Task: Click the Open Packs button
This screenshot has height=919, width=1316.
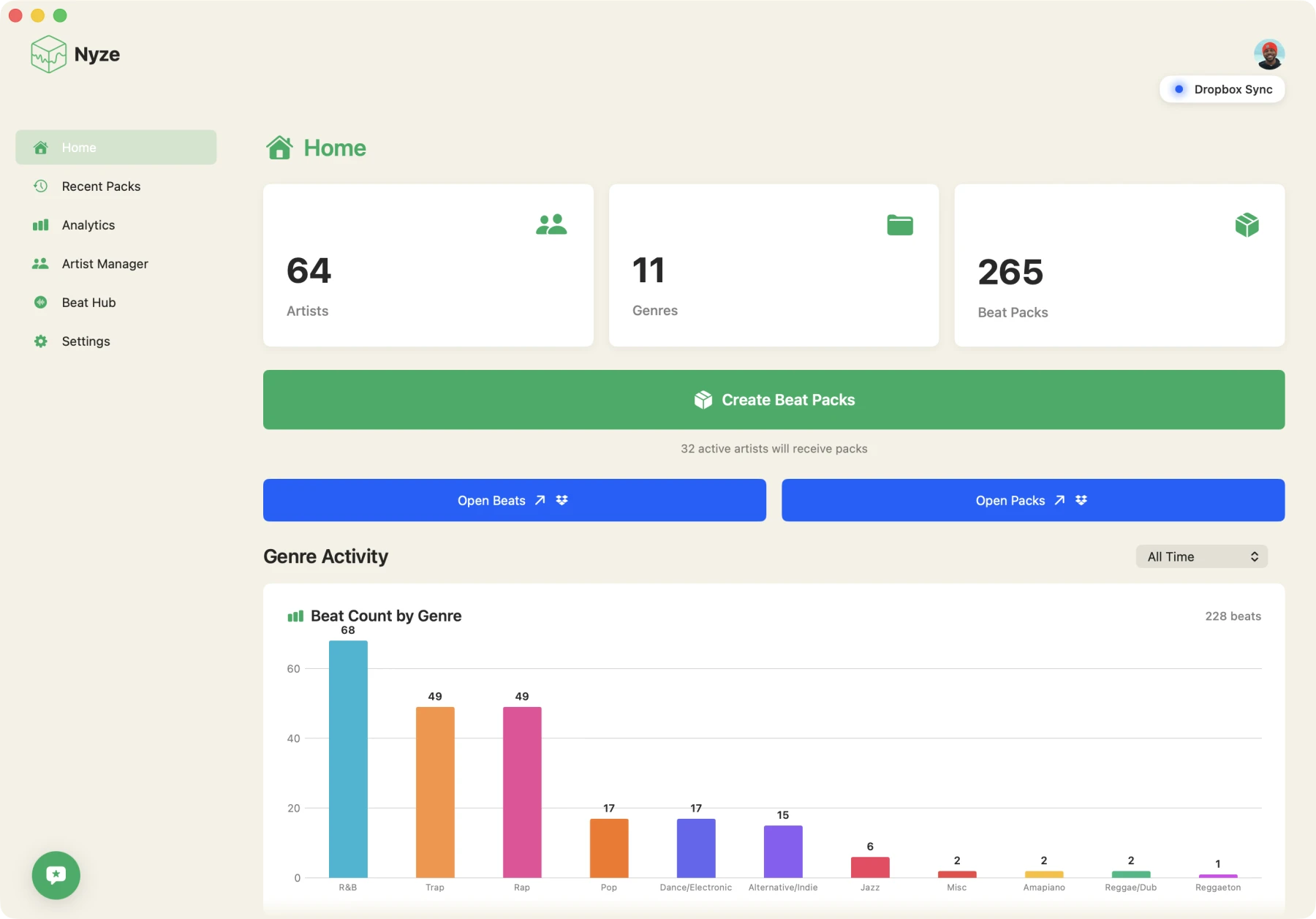Action: (1033, 500)
